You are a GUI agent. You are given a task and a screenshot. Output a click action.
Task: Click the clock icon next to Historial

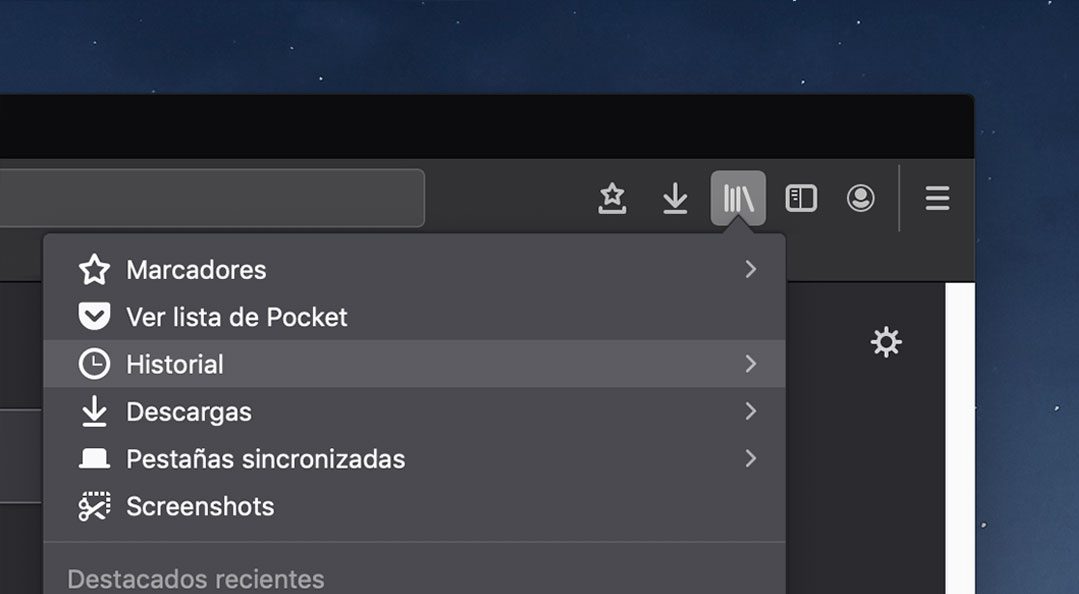point(94,364)
